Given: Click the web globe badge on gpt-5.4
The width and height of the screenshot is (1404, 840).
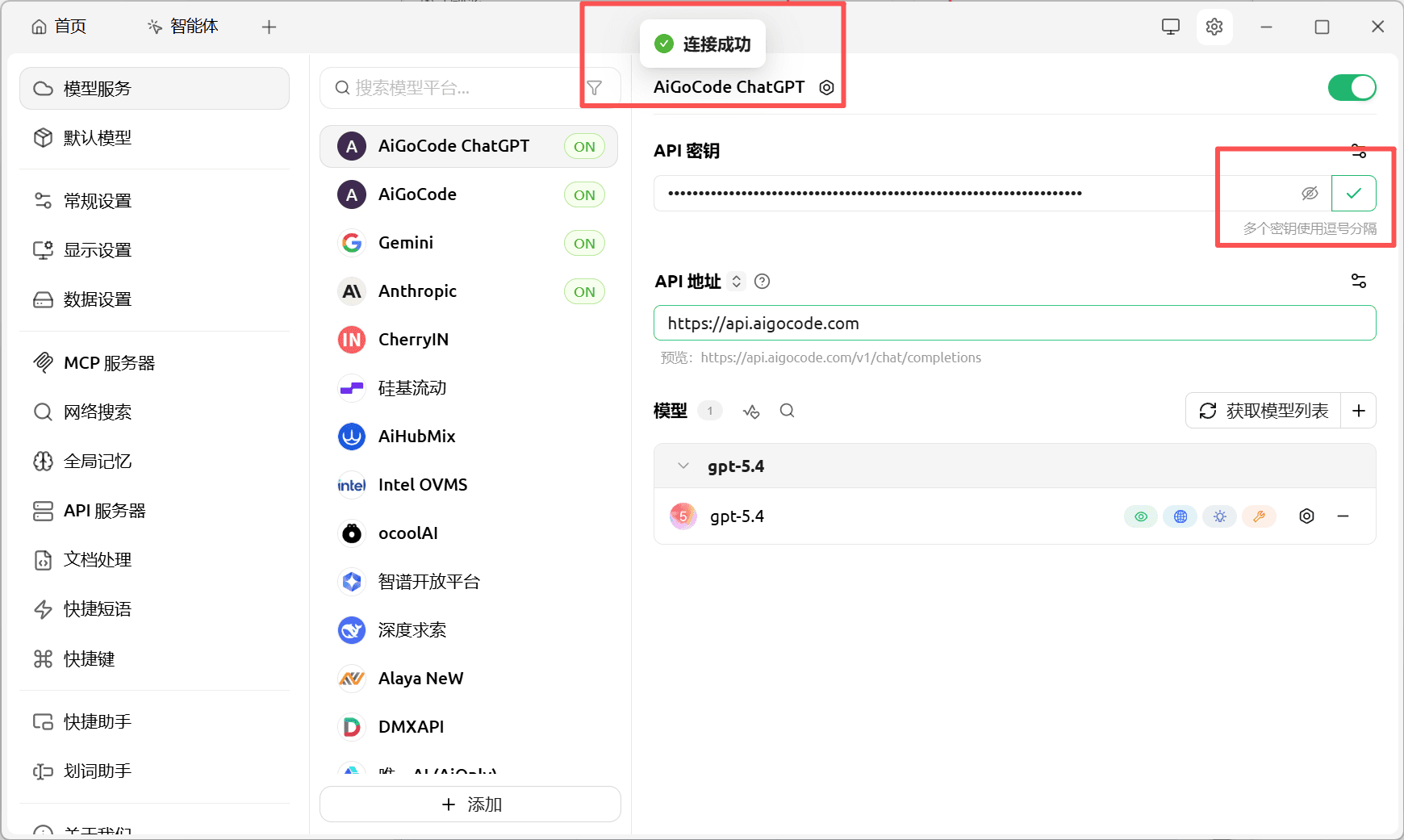Looking at the screenshot, I should coord(1180,516).
